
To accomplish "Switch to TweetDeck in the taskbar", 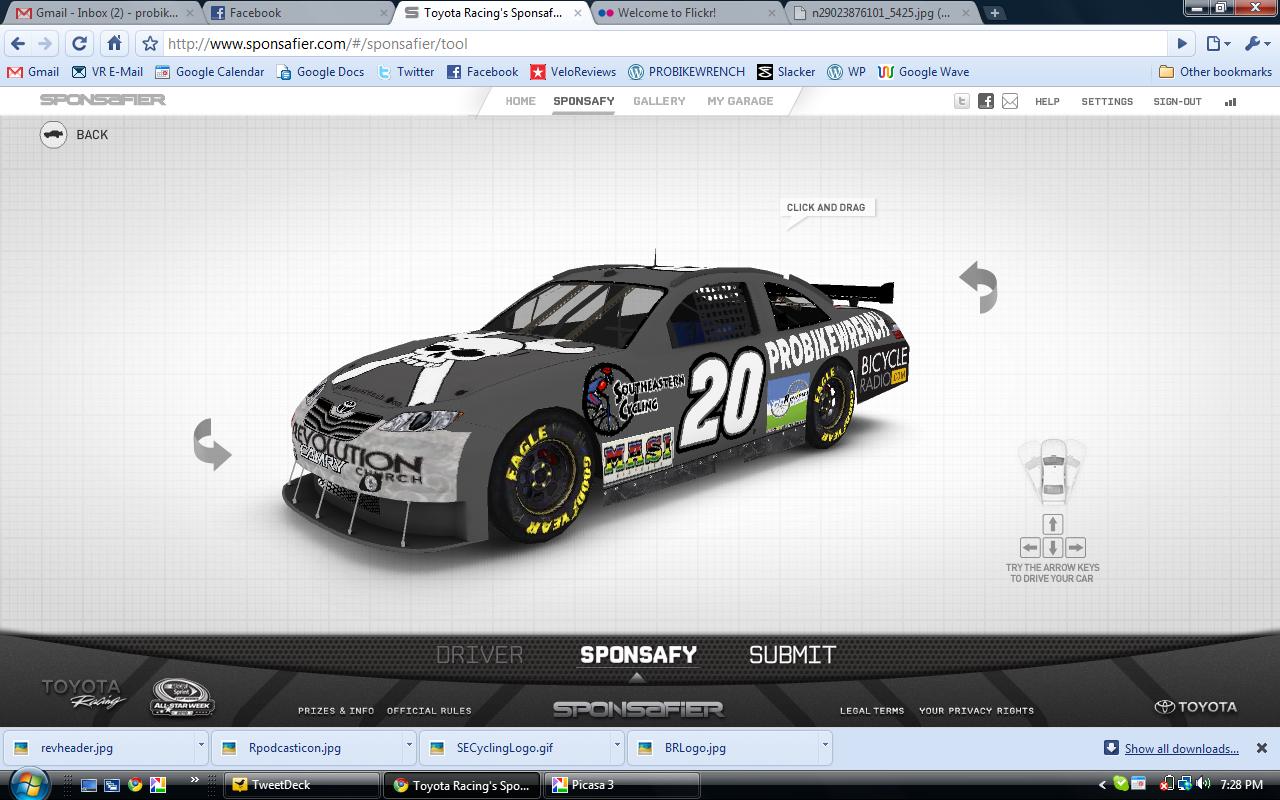I will [x=301, y=785].
